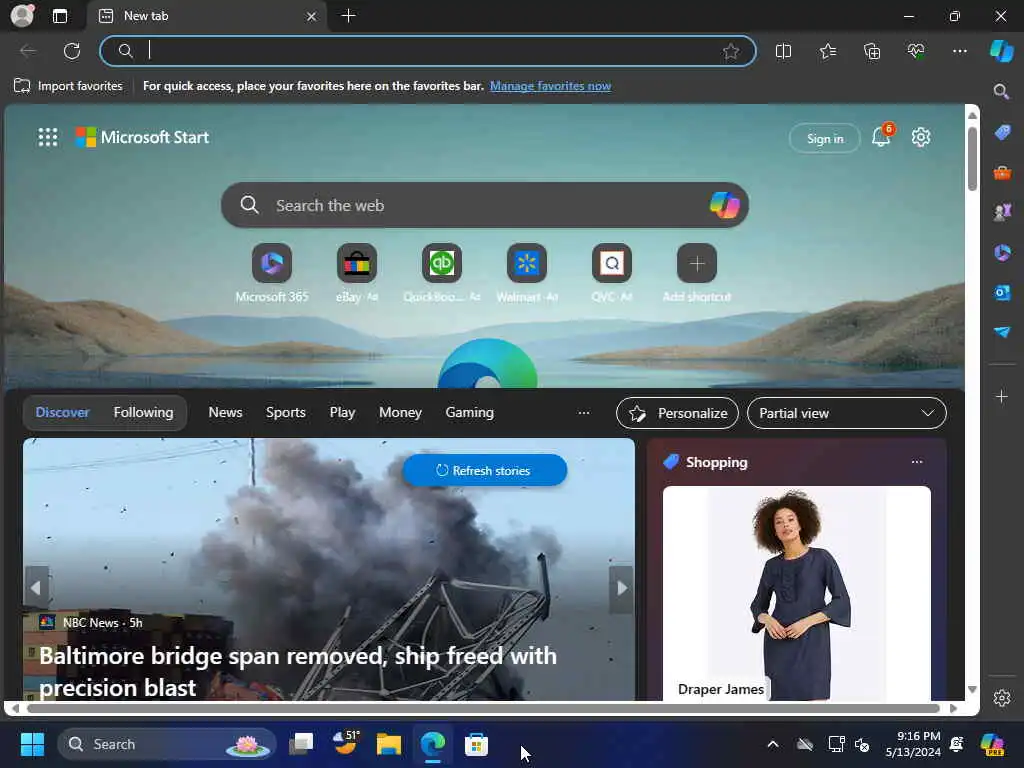Viewport: 1024px width, 768px height.
Task: Open sidebar Microsoft 365 icon
Action: click(1002, 252)
